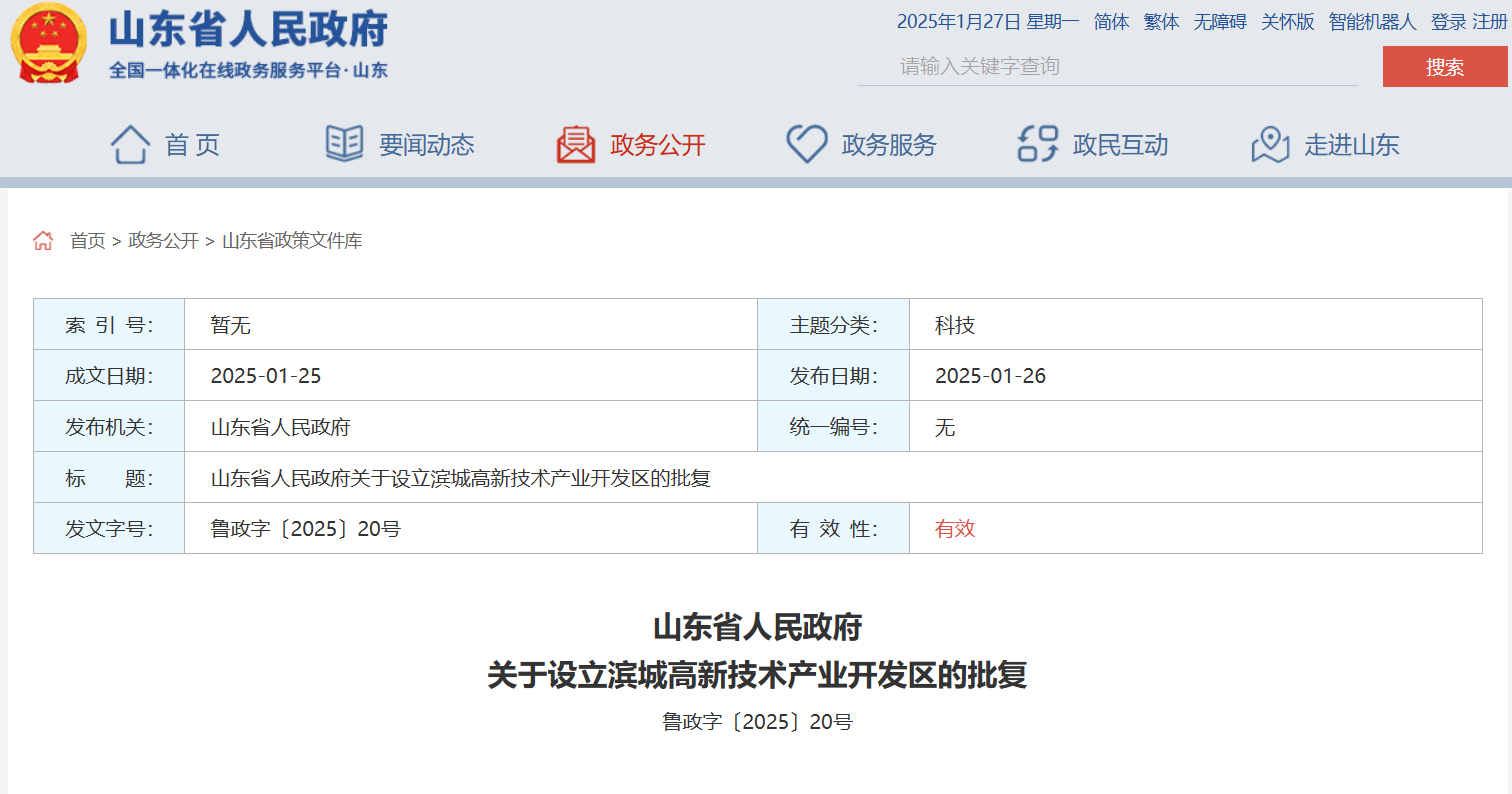Screen dimensions: 1512x794
Task: Click the red envelope icon beside 政务公开
Action: click(x=576, y=145)
